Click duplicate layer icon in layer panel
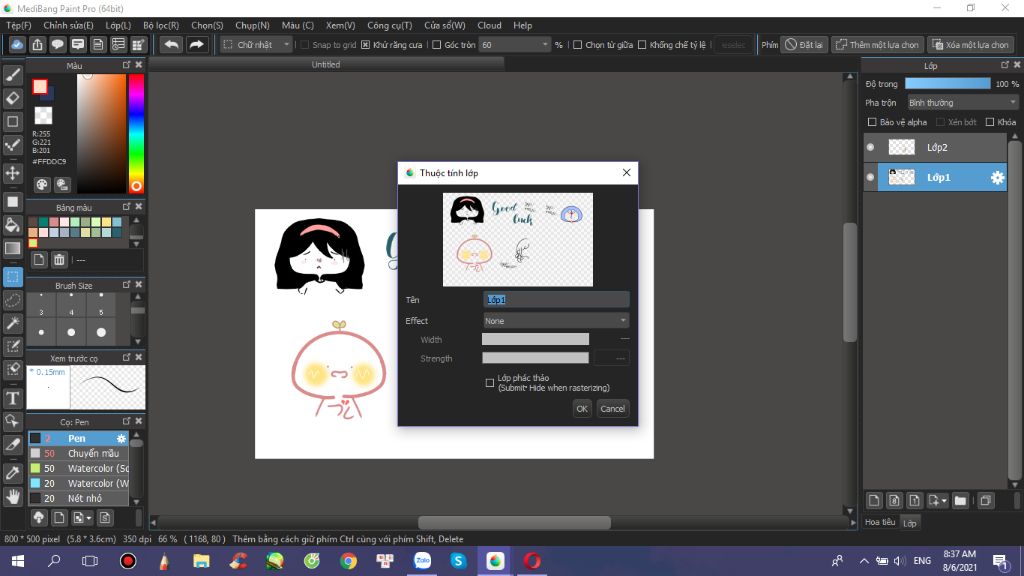Screen dimensions: 1024x576 click(x=985, y=501)
